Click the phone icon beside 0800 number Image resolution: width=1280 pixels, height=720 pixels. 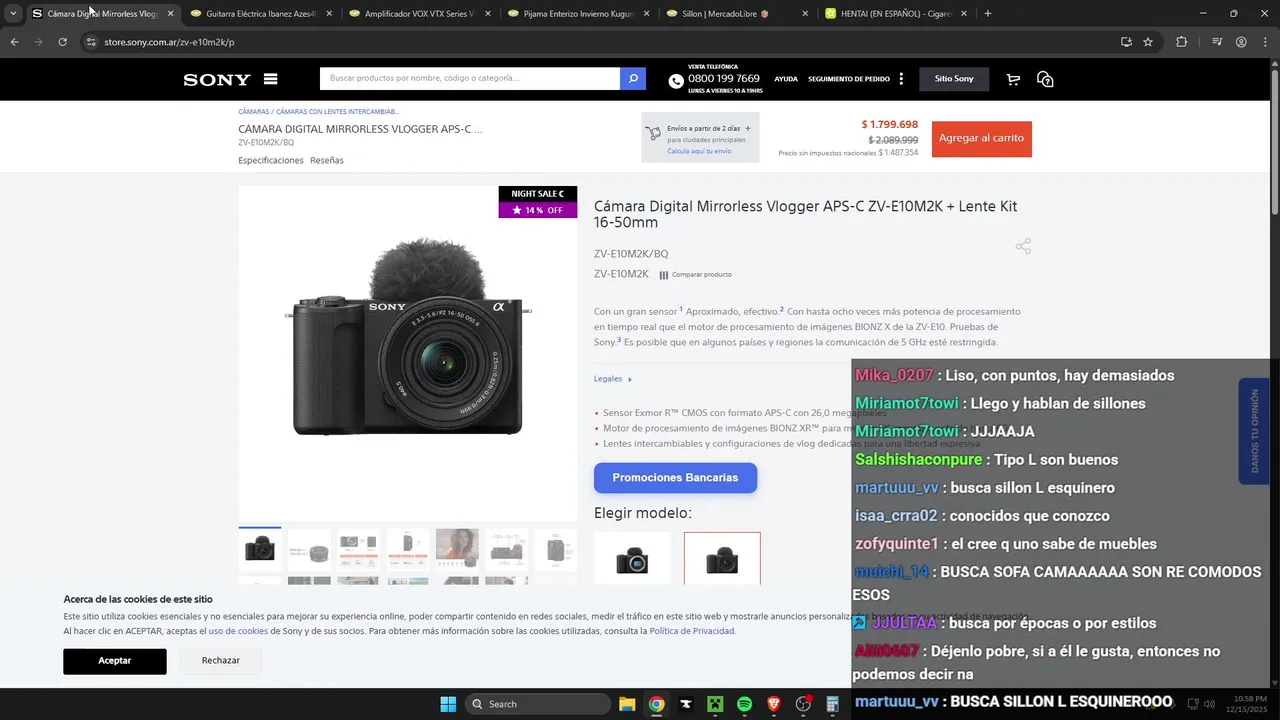tap(676, 81)
